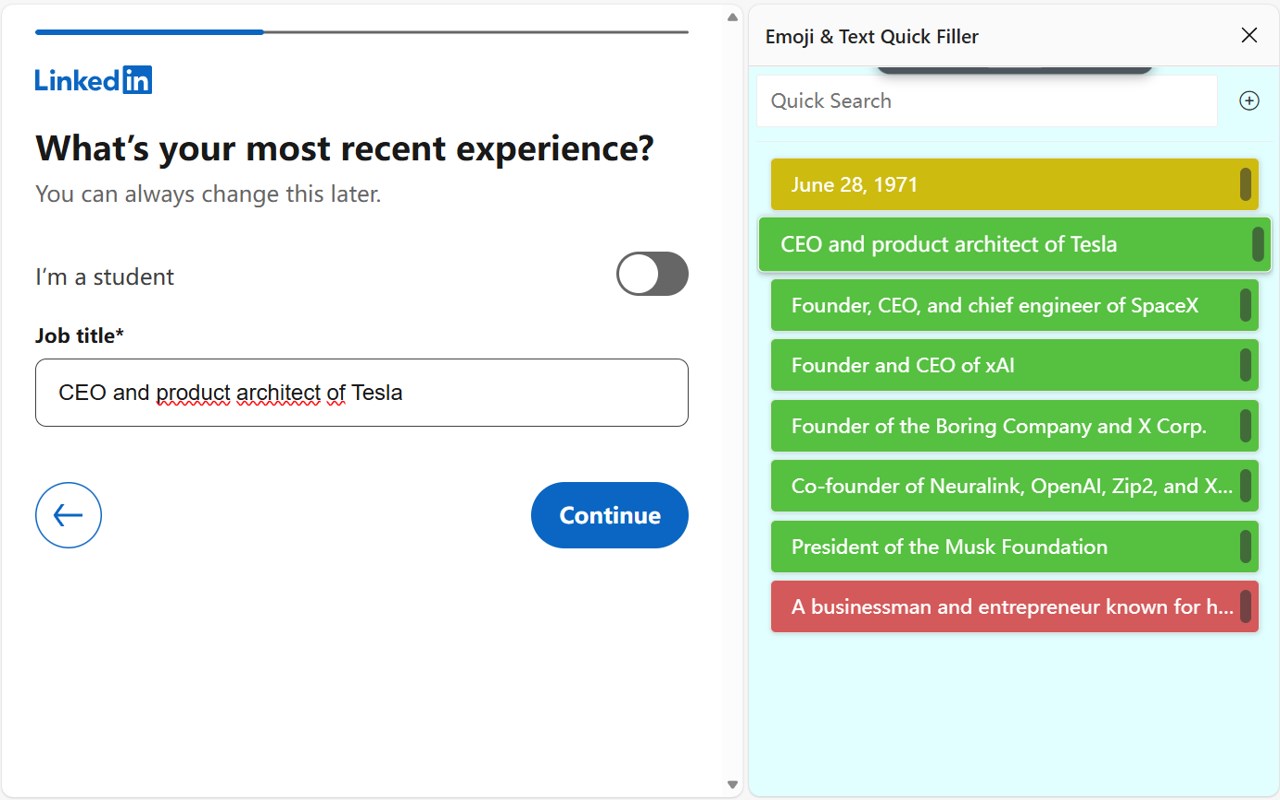1280x800 pixels.
Task: Select CEO and product architect of Tesla snippet
Action: pyautogui.click(x=1000, y=245)
